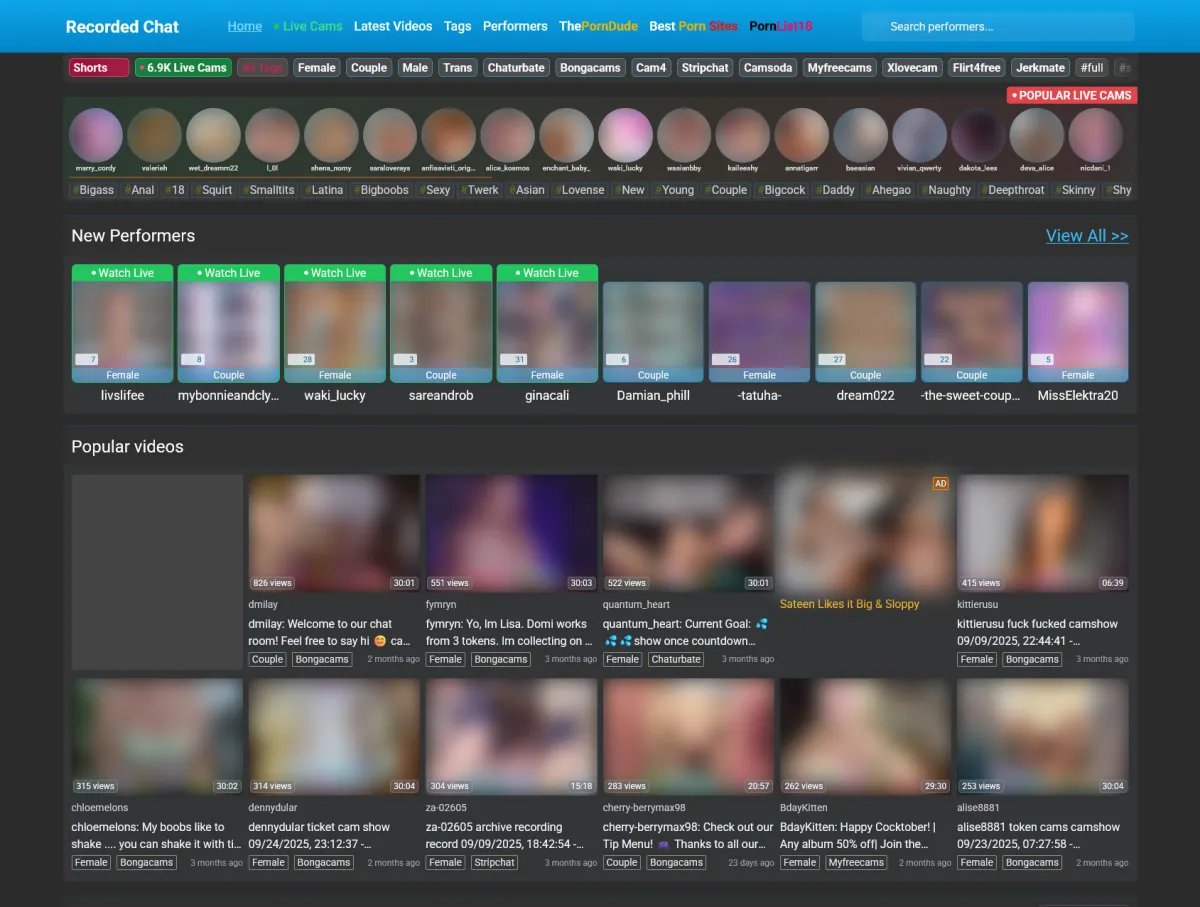Click the Recorded Chat site logo
The width and height of the screenshot is (1200, 907).
point(122,27)
